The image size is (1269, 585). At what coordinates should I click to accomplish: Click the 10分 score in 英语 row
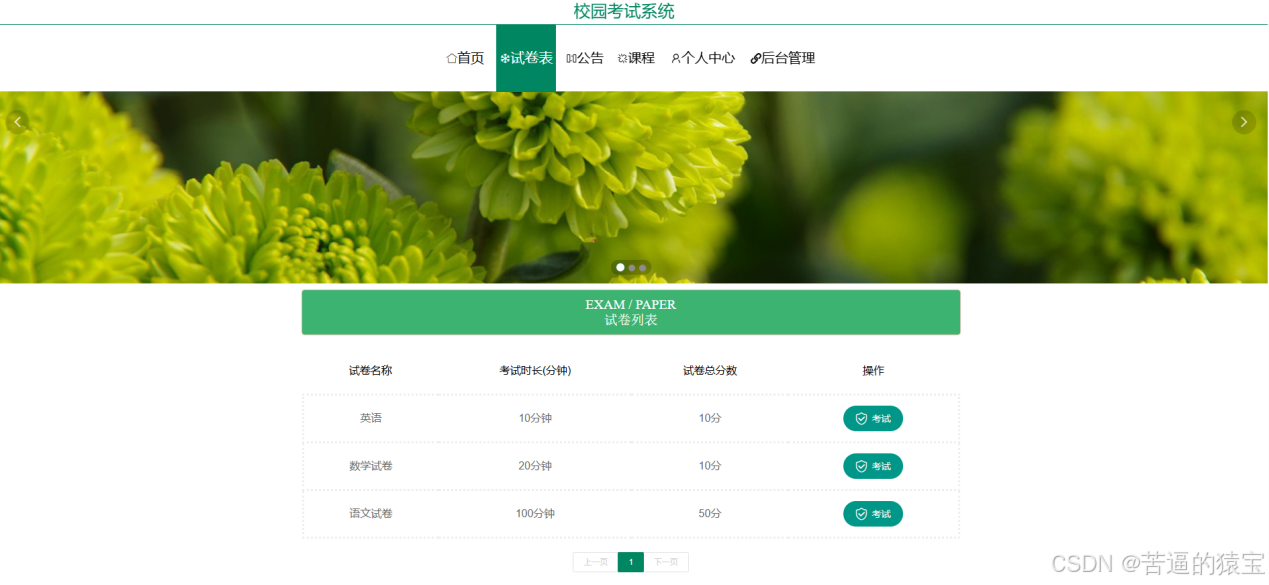pyautogui.click(x=710, y=418)
